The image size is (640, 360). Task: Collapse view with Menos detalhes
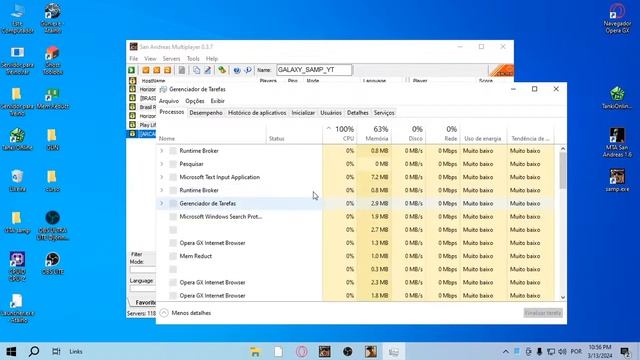[x=186, y=313]
